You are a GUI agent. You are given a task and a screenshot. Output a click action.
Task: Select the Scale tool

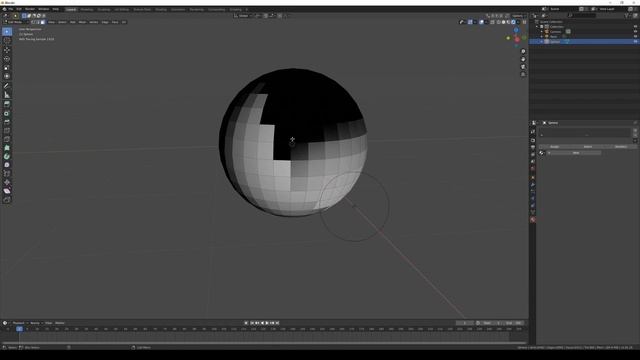coord(7,67)
